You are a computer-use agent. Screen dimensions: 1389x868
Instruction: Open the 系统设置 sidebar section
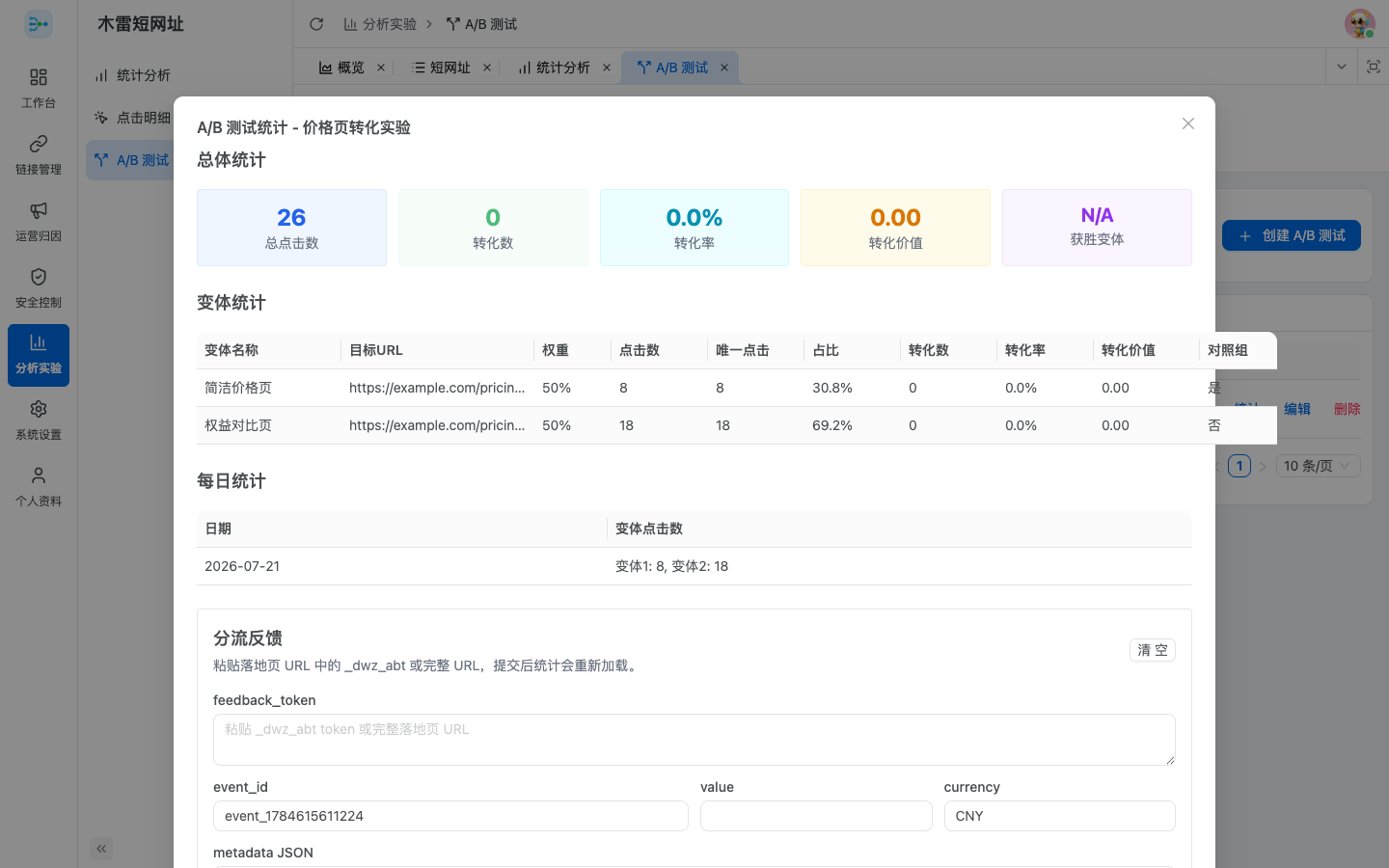pyautogui.click(x=39, y=420)
